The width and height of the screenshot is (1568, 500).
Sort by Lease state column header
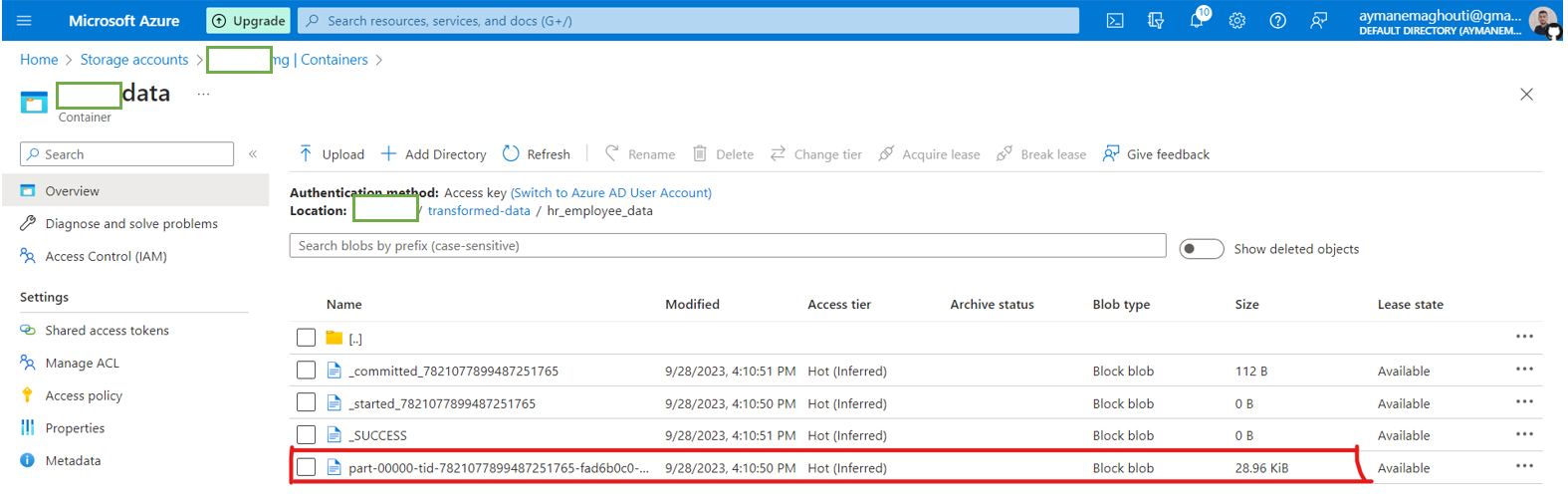1410,305
